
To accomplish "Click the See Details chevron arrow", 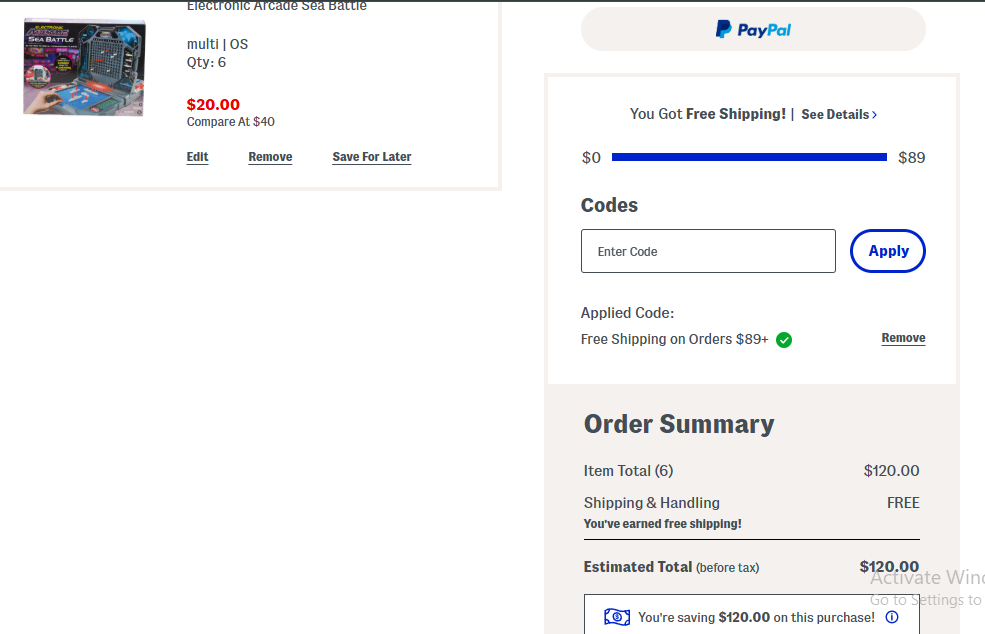I will 874,115.
